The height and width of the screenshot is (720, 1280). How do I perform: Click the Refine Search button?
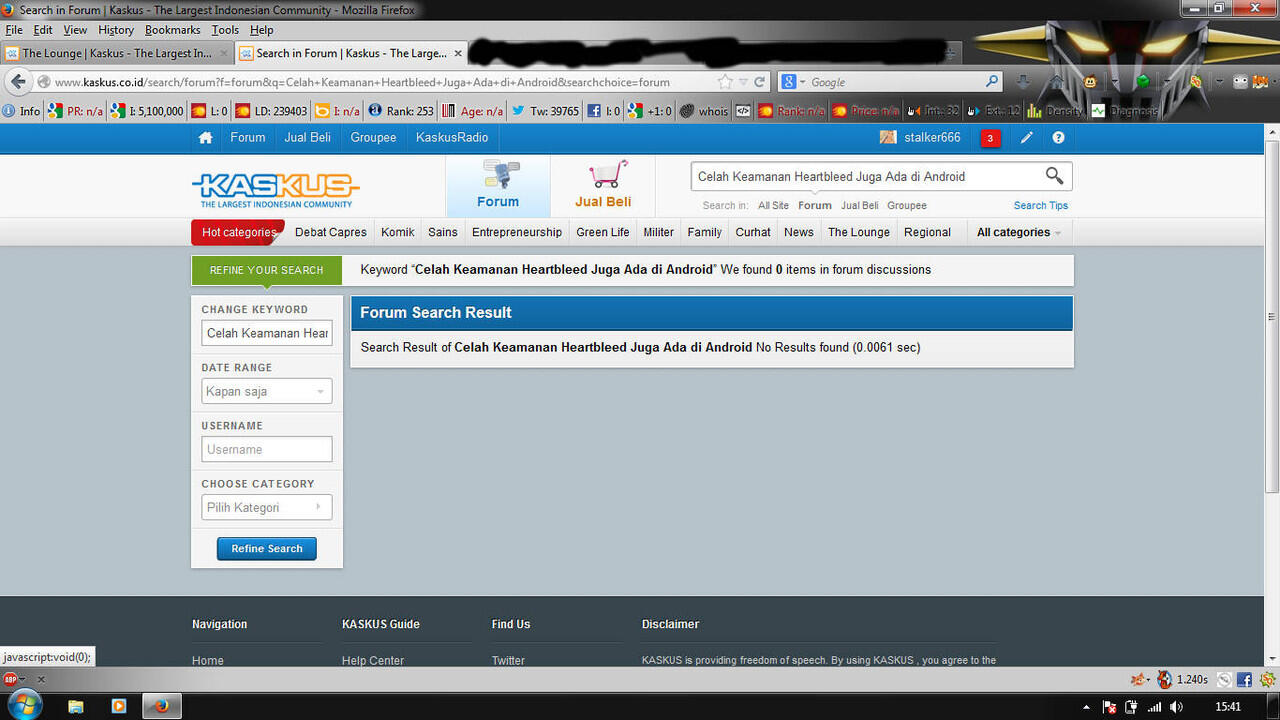267,549
